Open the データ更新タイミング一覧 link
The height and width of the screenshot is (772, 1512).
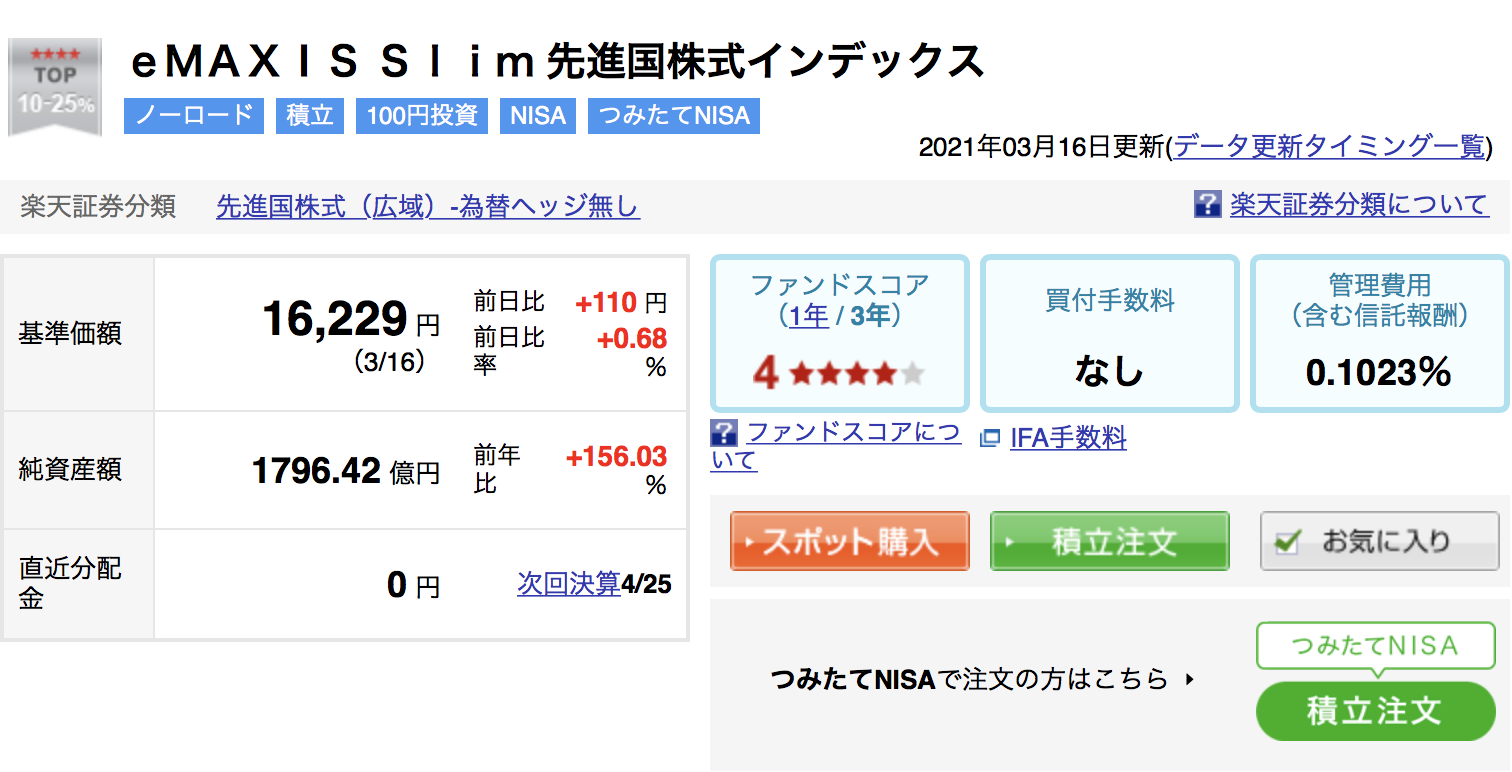point(1330,147)
